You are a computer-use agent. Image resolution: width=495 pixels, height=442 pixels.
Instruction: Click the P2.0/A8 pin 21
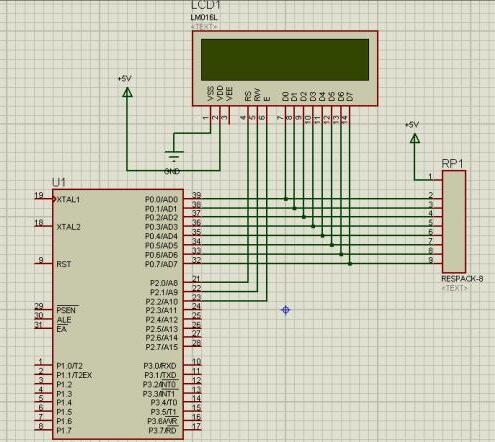tap(193, 282)
